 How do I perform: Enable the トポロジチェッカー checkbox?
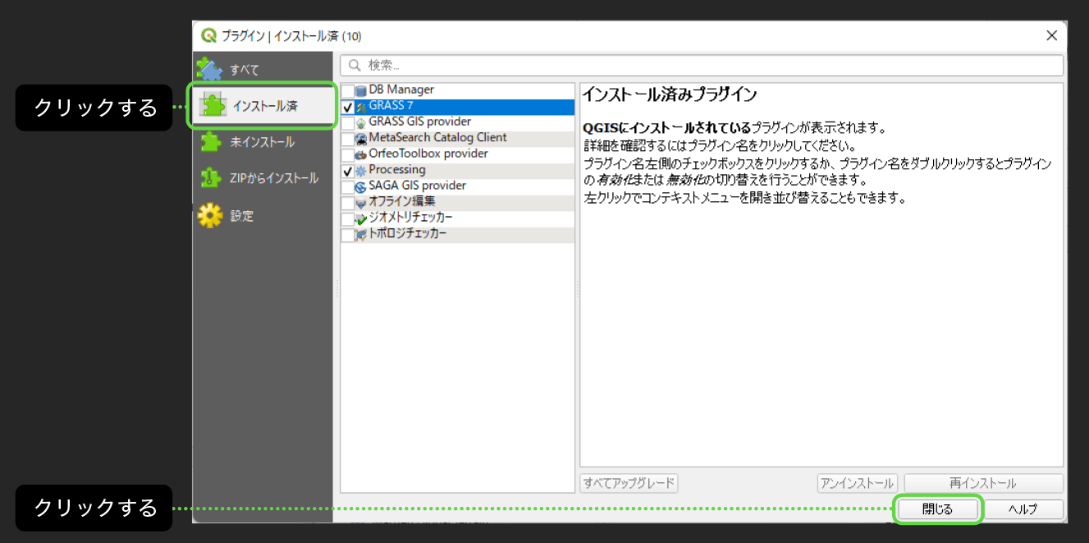tap(348, 235)
